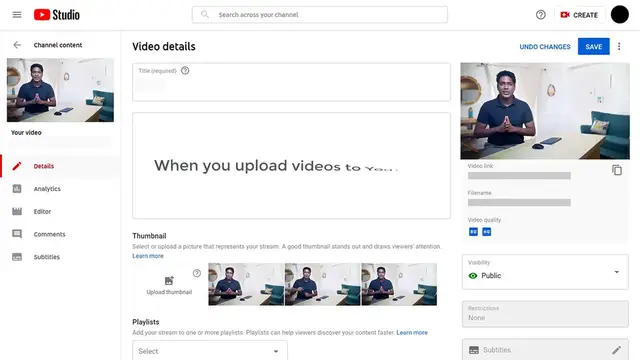Click the Create camera button
This screenshot has width=640, height=360.
pos(579,15)
